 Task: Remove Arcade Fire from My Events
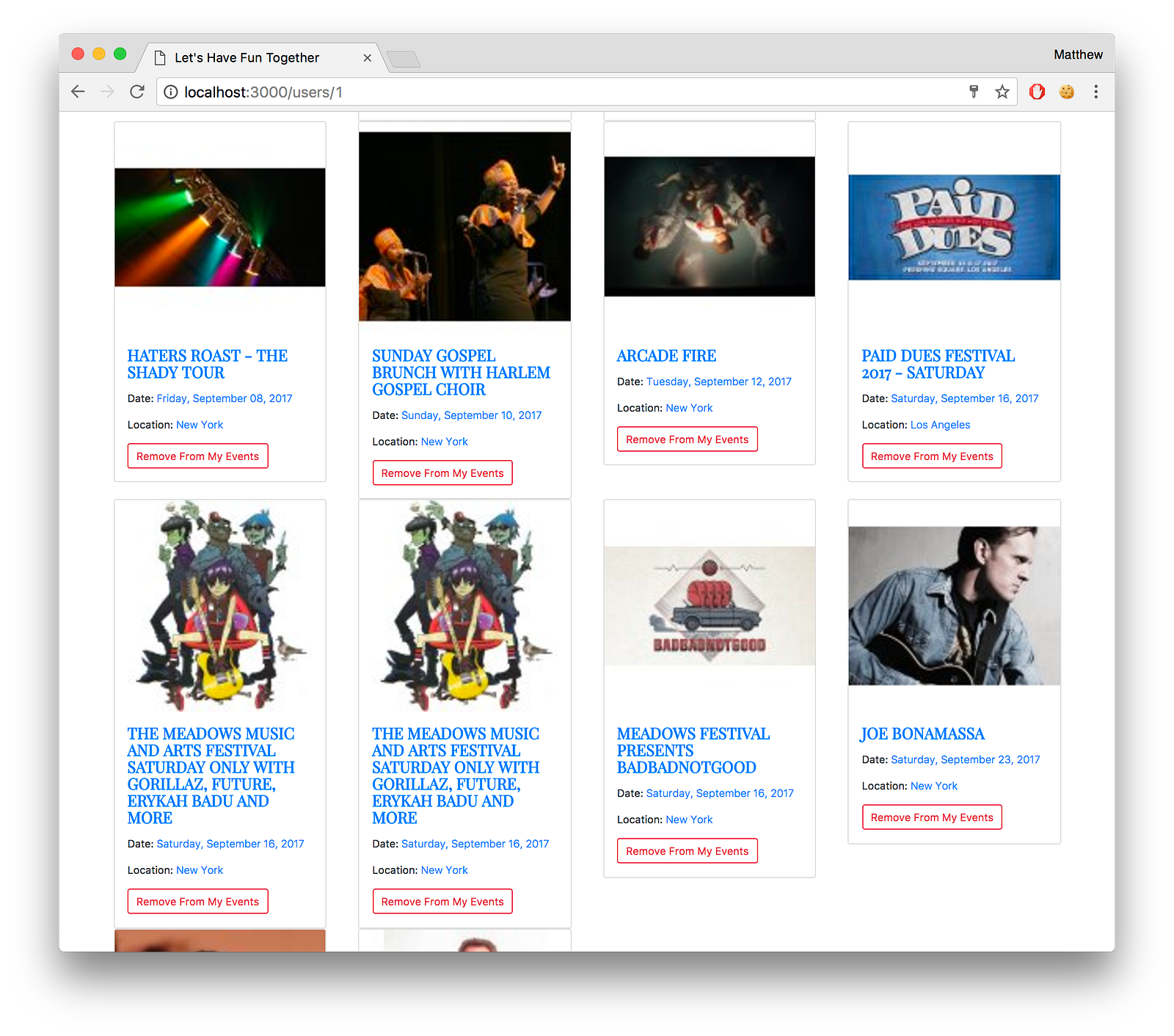click(688, 439)
